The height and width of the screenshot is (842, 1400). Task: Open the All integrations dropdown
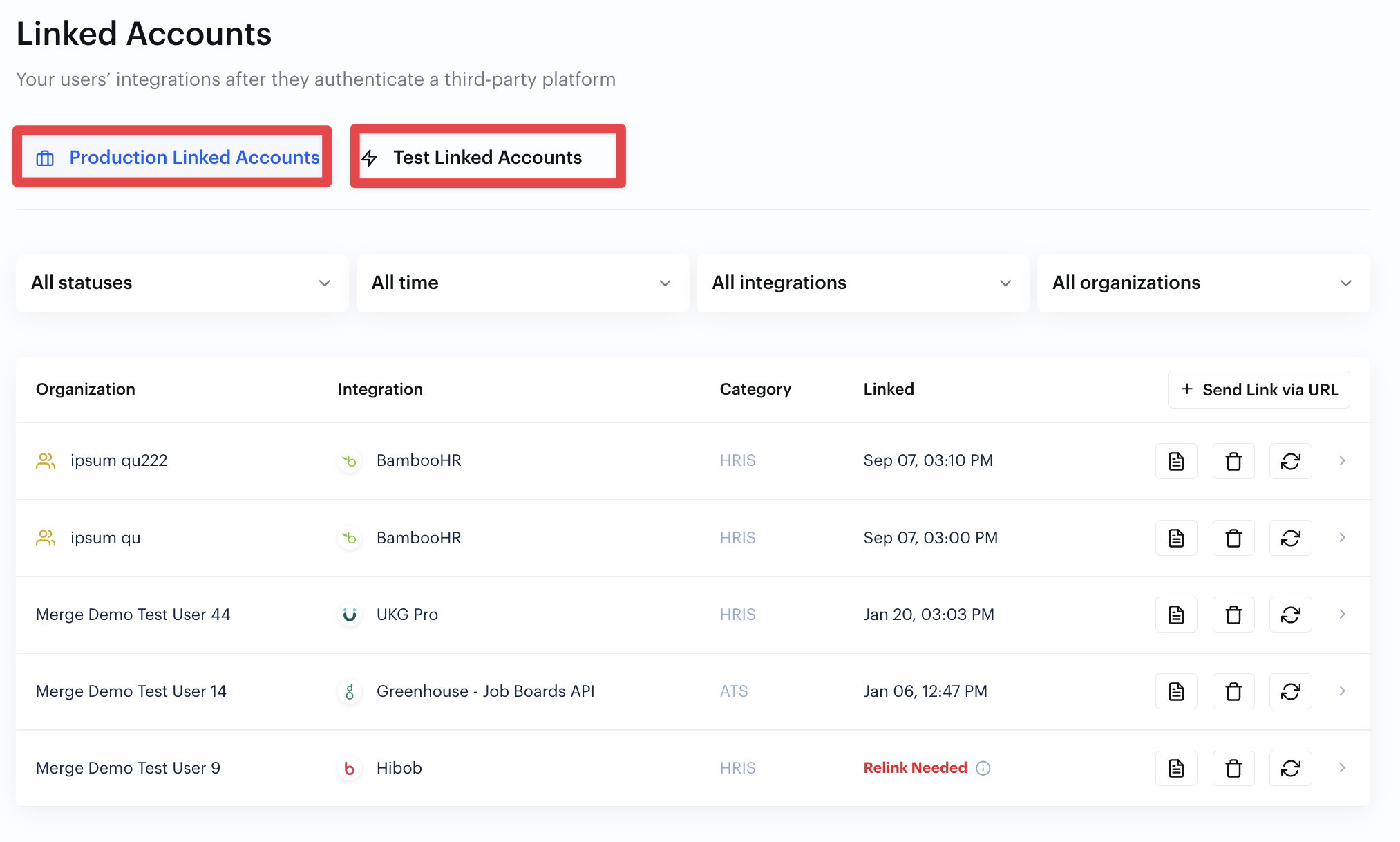862,283
